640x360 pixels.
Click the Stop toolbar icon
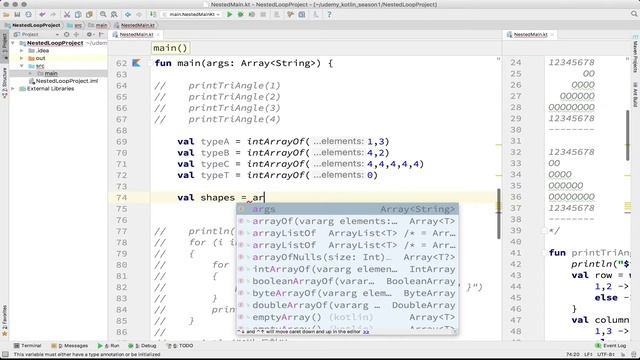263,14
